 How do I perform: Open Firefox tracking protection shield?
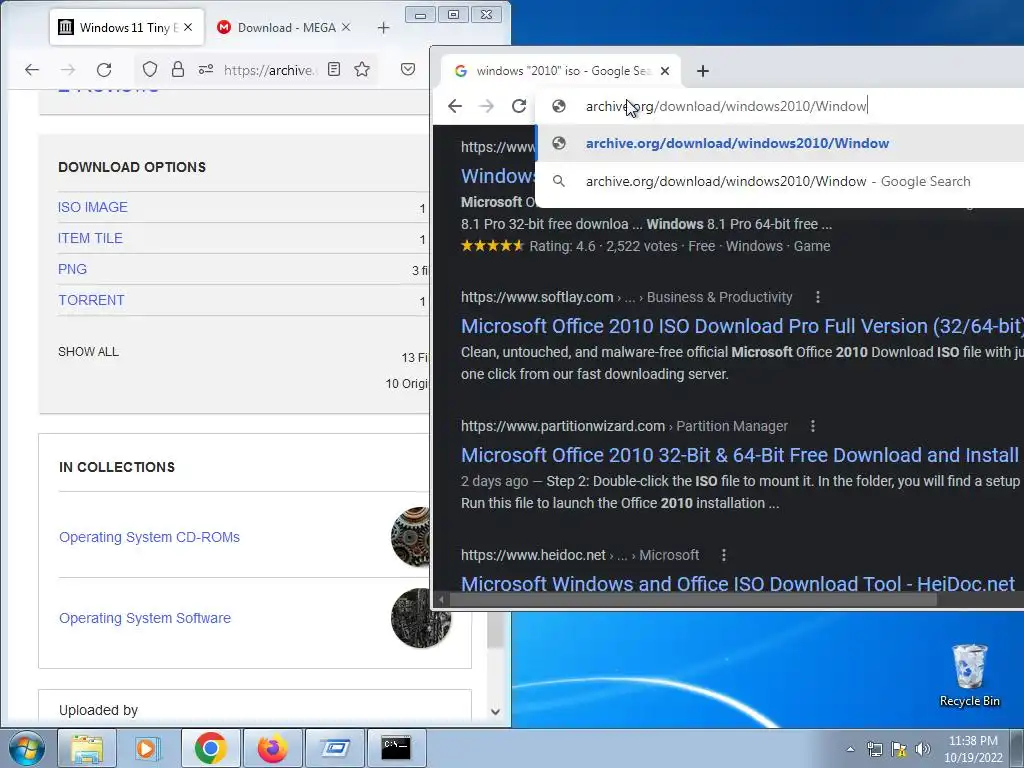coord(150,69)
